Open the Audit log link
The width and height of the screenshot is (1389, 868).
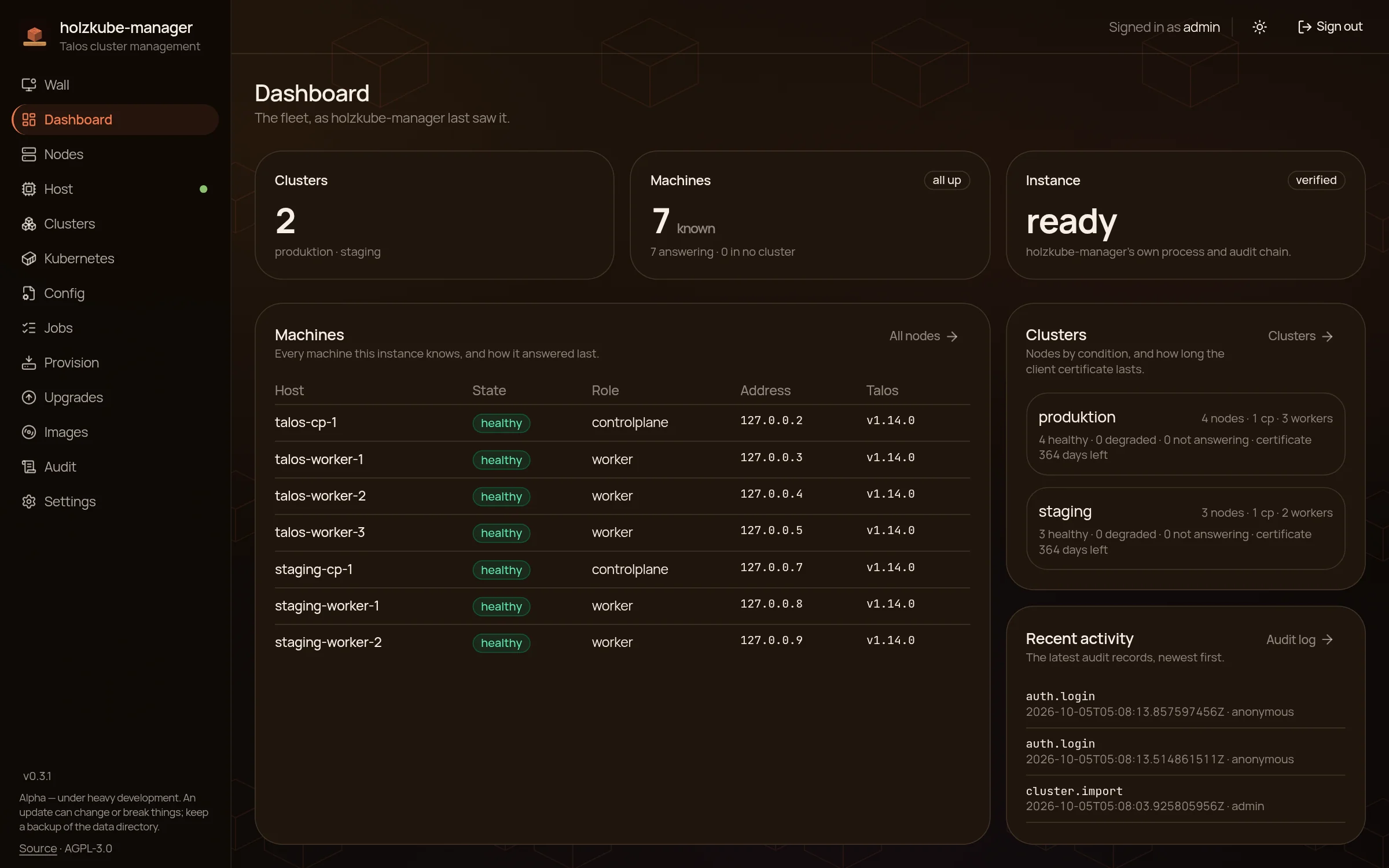[1299, 639]
